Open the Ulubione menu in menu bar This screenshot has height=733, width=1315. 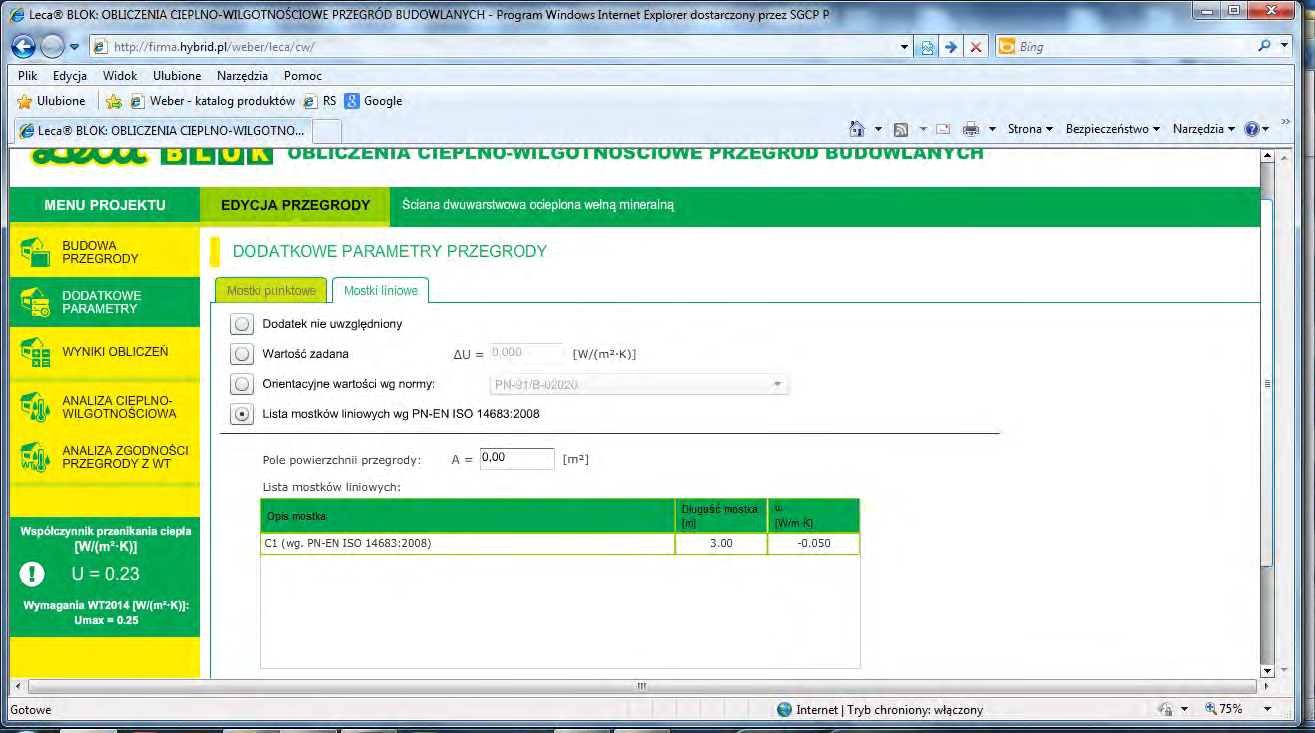(177, 76)
